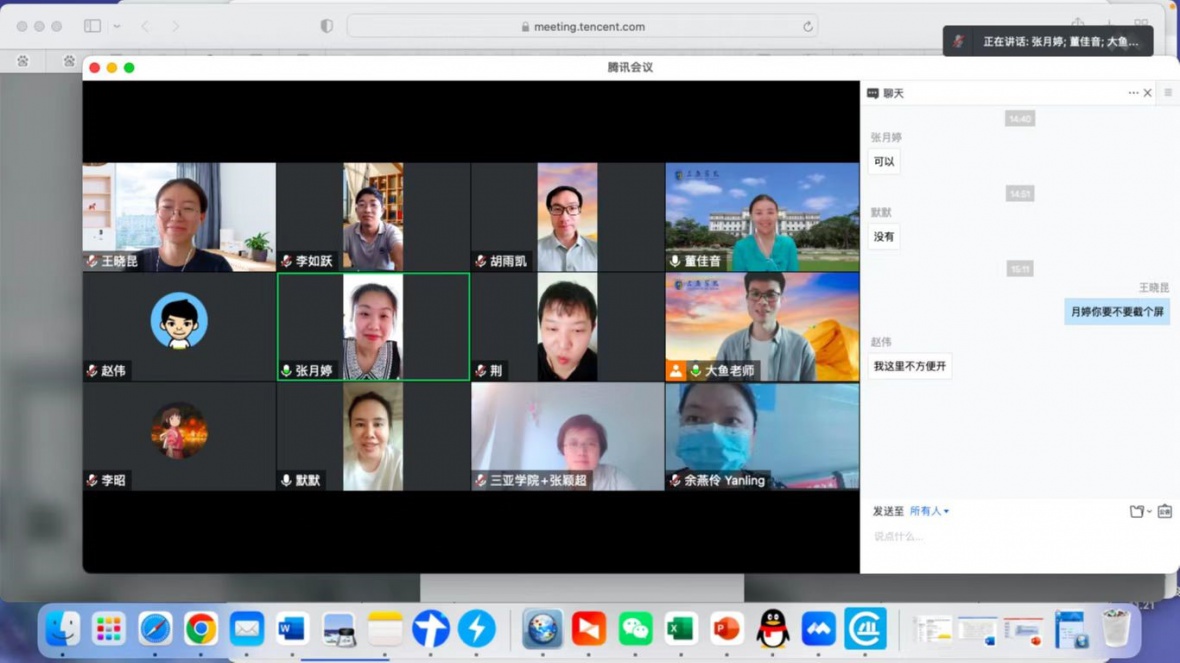
Task: Click the speaking indicator banner 正在讲话
Action: point(1047,42)
